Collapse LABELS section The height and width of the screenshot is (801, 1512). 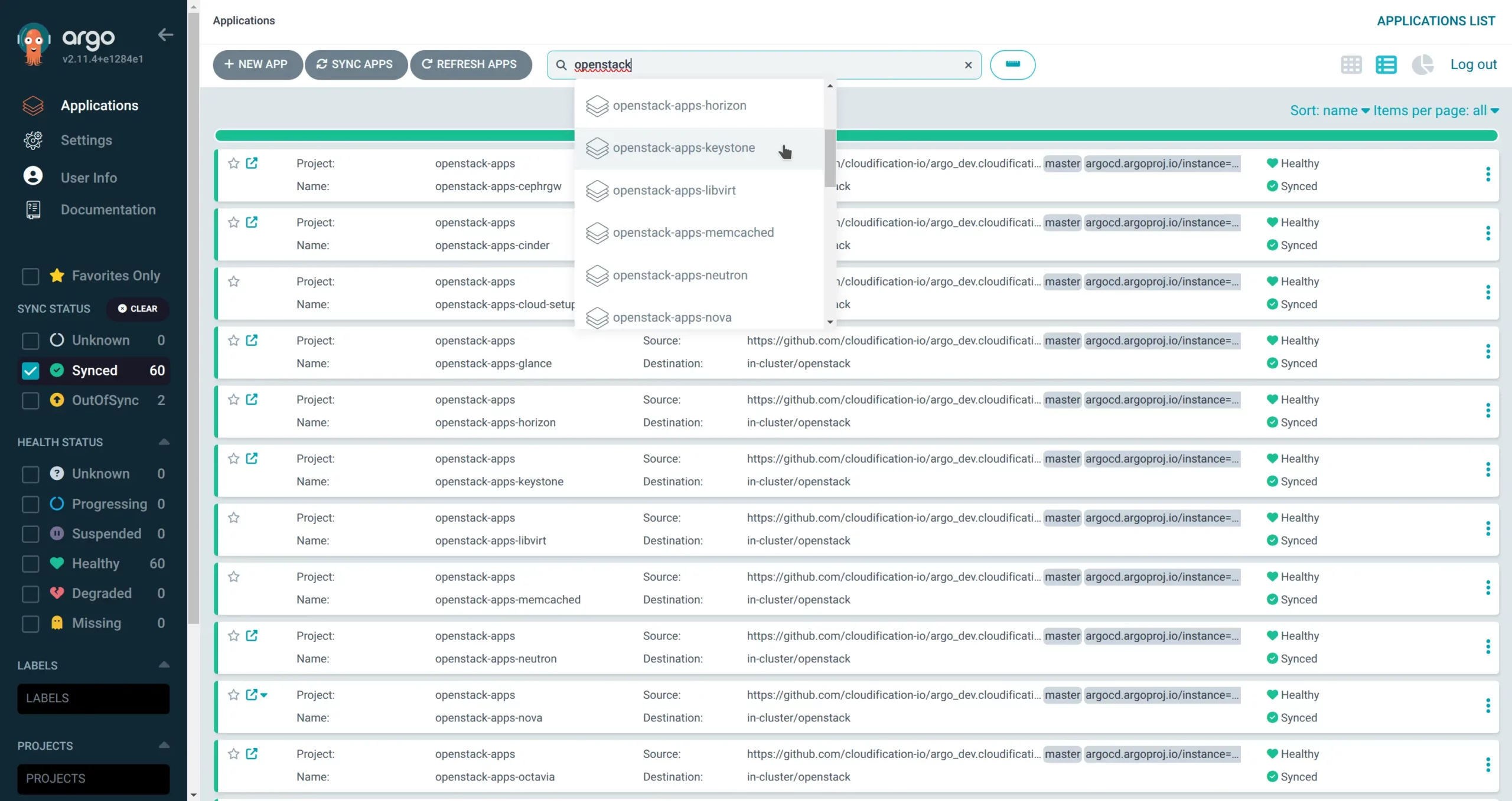164,665
